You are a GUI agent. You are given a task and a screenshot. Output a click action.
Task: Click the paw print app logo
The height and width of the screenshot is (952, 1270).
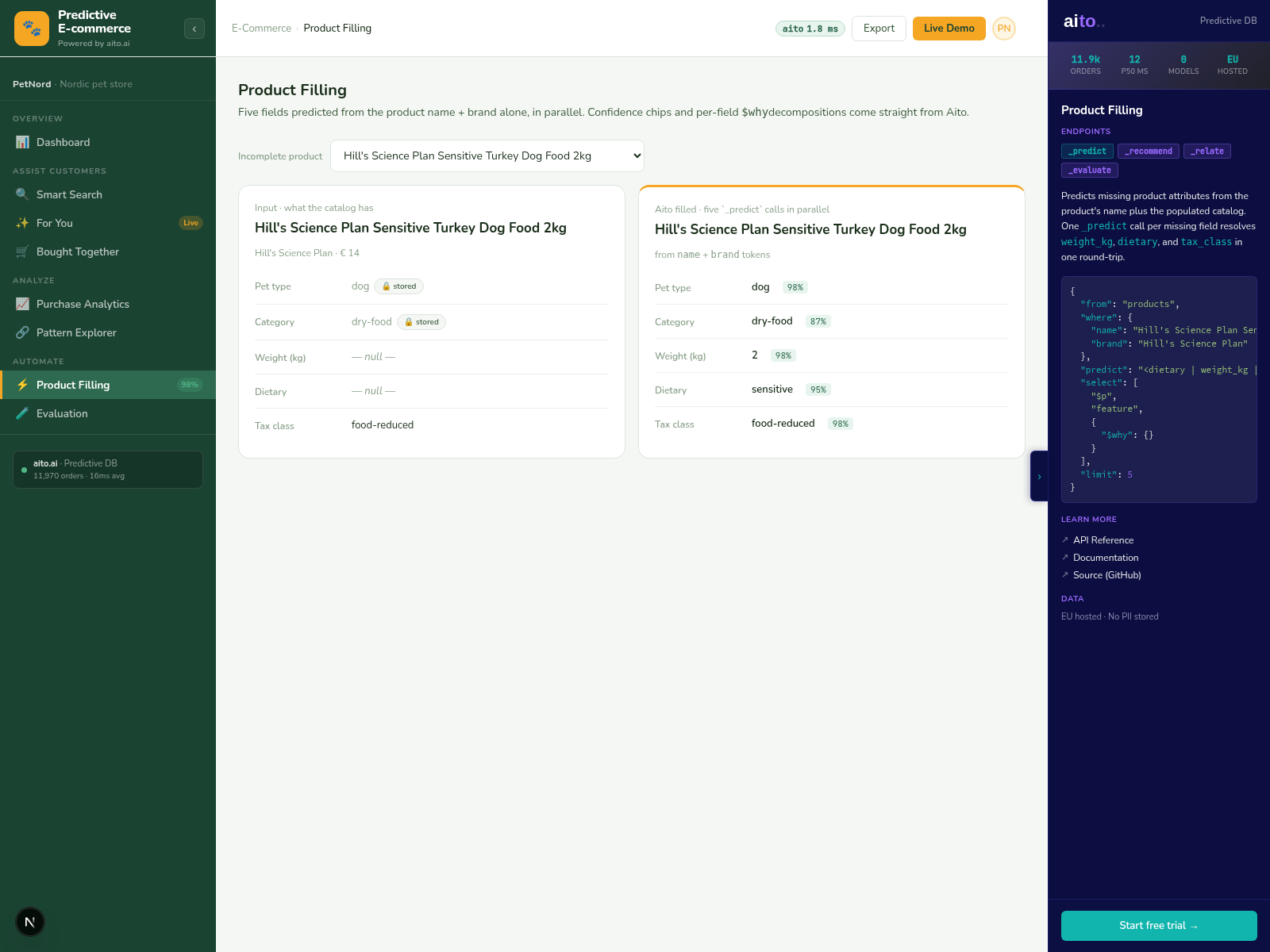[x=32, y=29]
